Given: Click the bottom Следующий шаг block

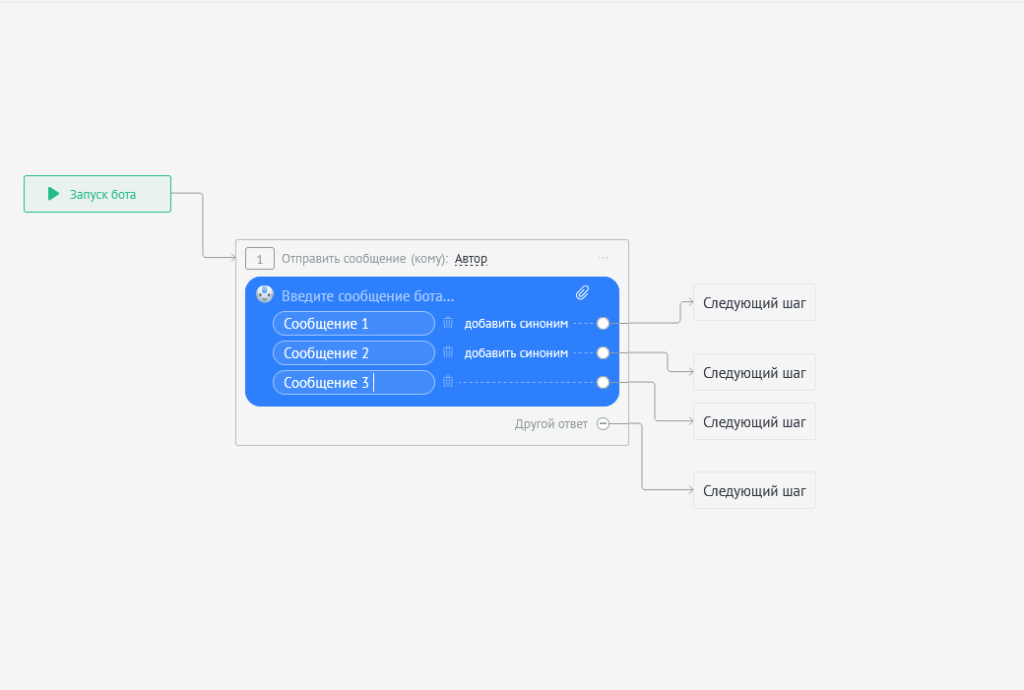Looking at the screenshot, I should [754, 490].
